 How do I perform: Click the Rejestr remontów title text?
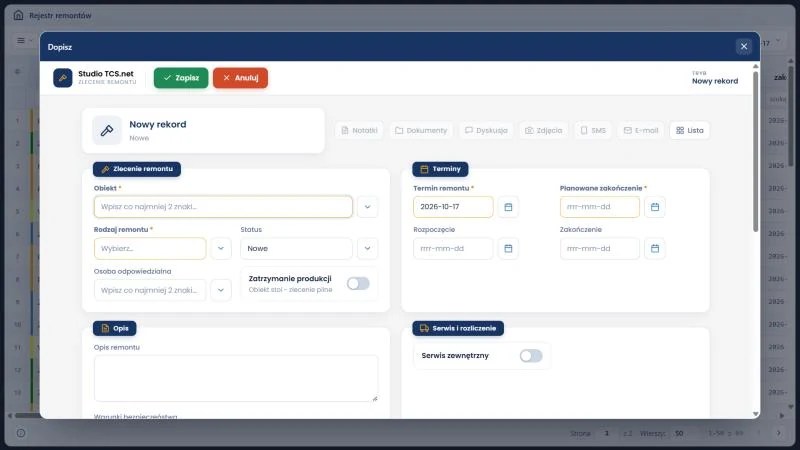pos(60,15)
